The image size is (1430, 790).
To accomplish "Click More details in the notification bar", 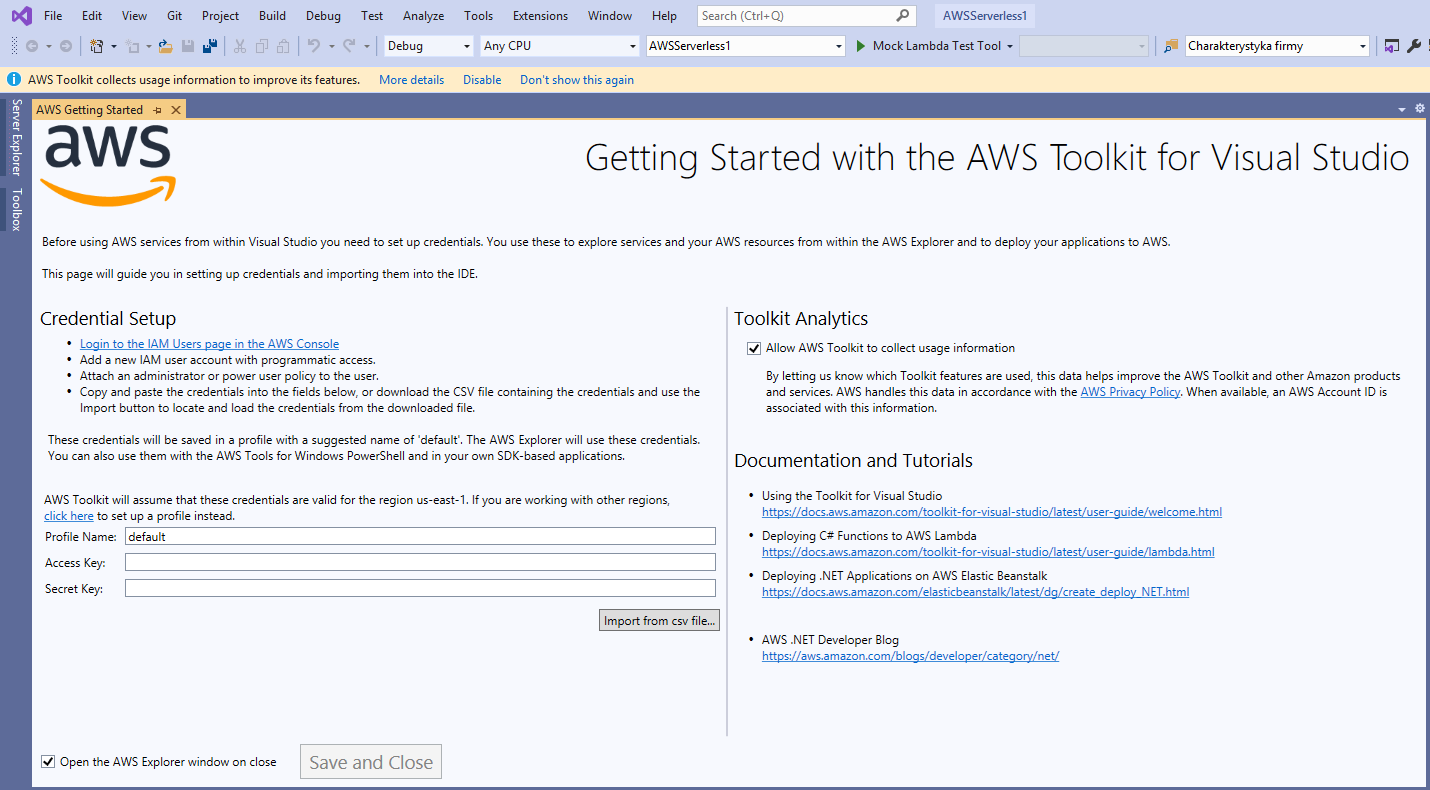I will coord(411,80).
